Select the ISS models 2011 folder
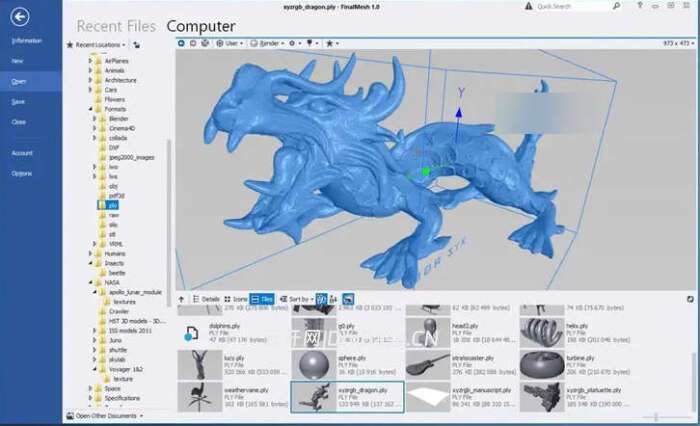The image size is (700, 426). point(129,330)
